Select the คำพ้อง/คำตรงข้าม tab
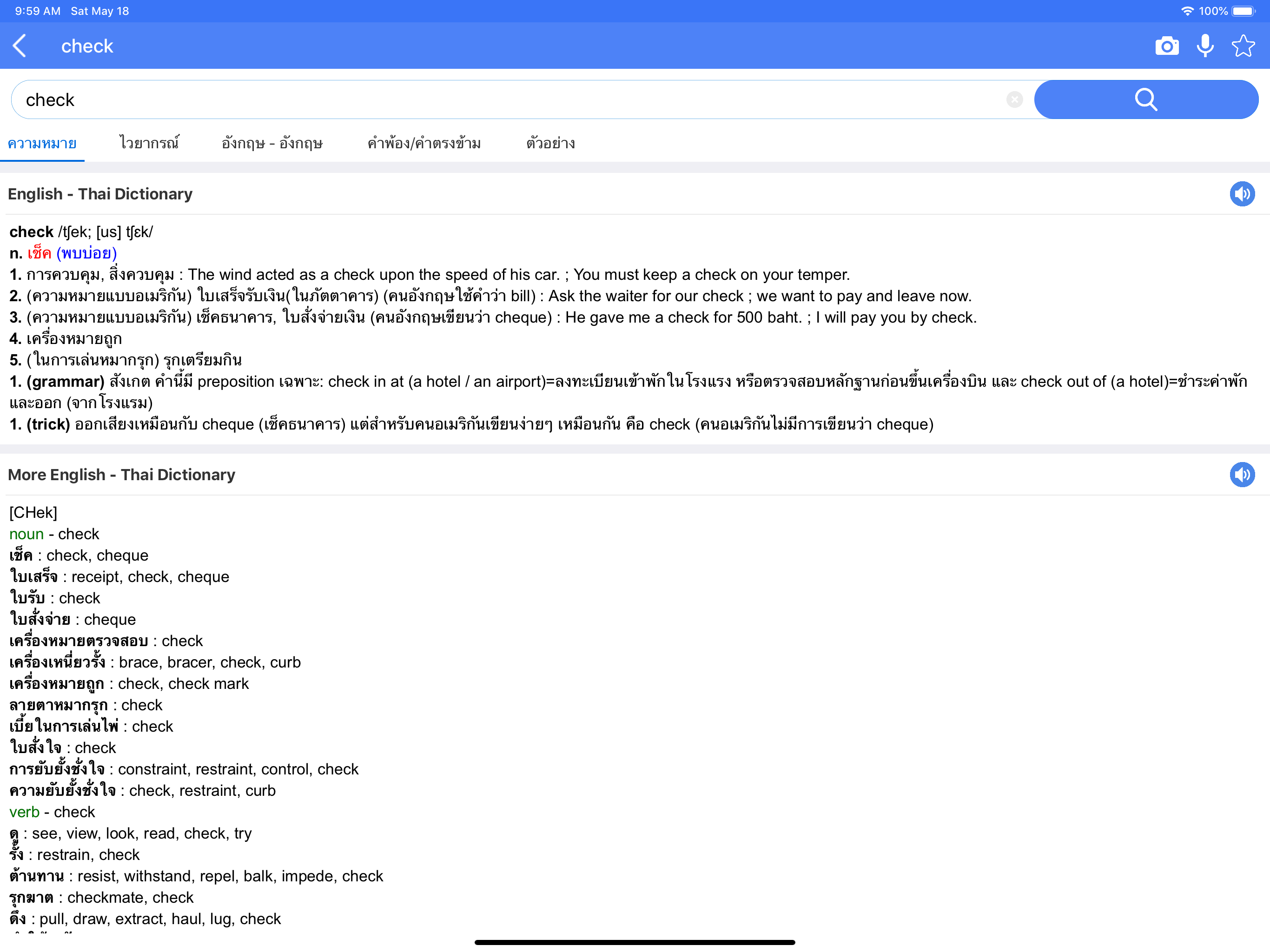Screen dimensions: 1270x952 (425, 143)
